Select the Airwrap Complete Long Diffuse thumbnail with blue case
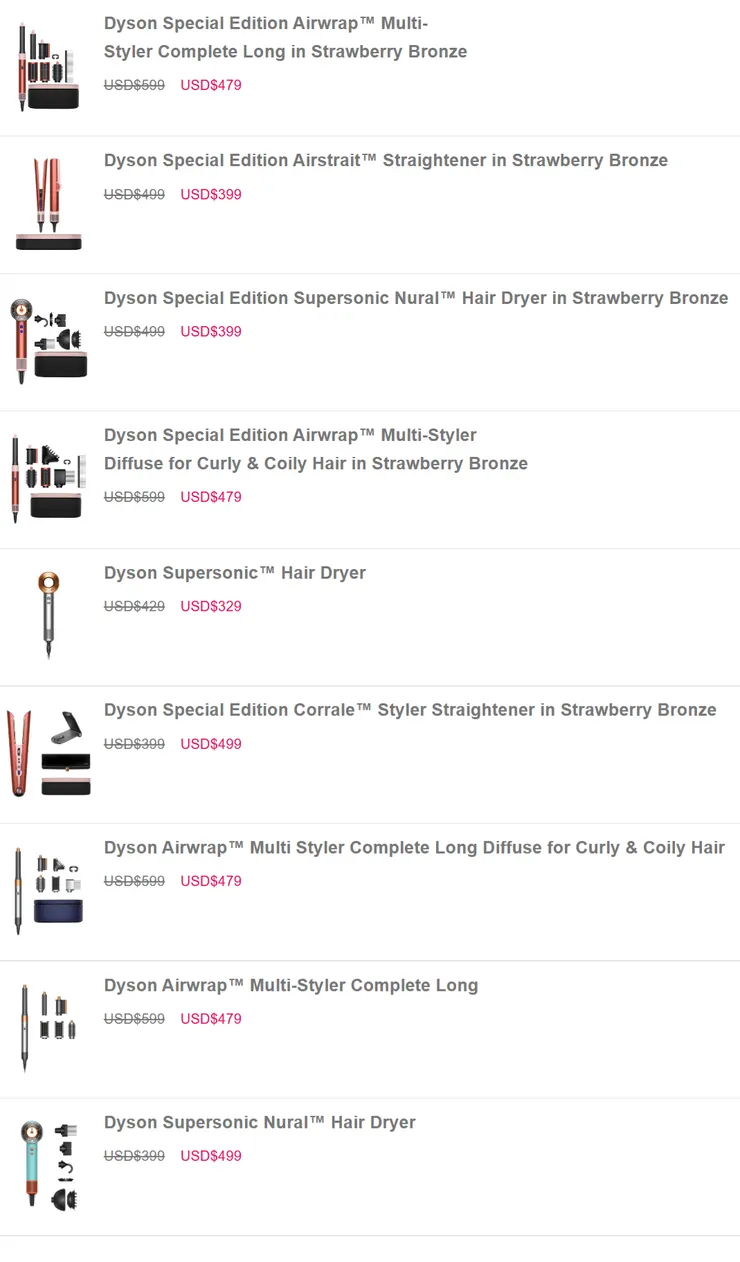740x1262 pixels. tap(49, 890)
